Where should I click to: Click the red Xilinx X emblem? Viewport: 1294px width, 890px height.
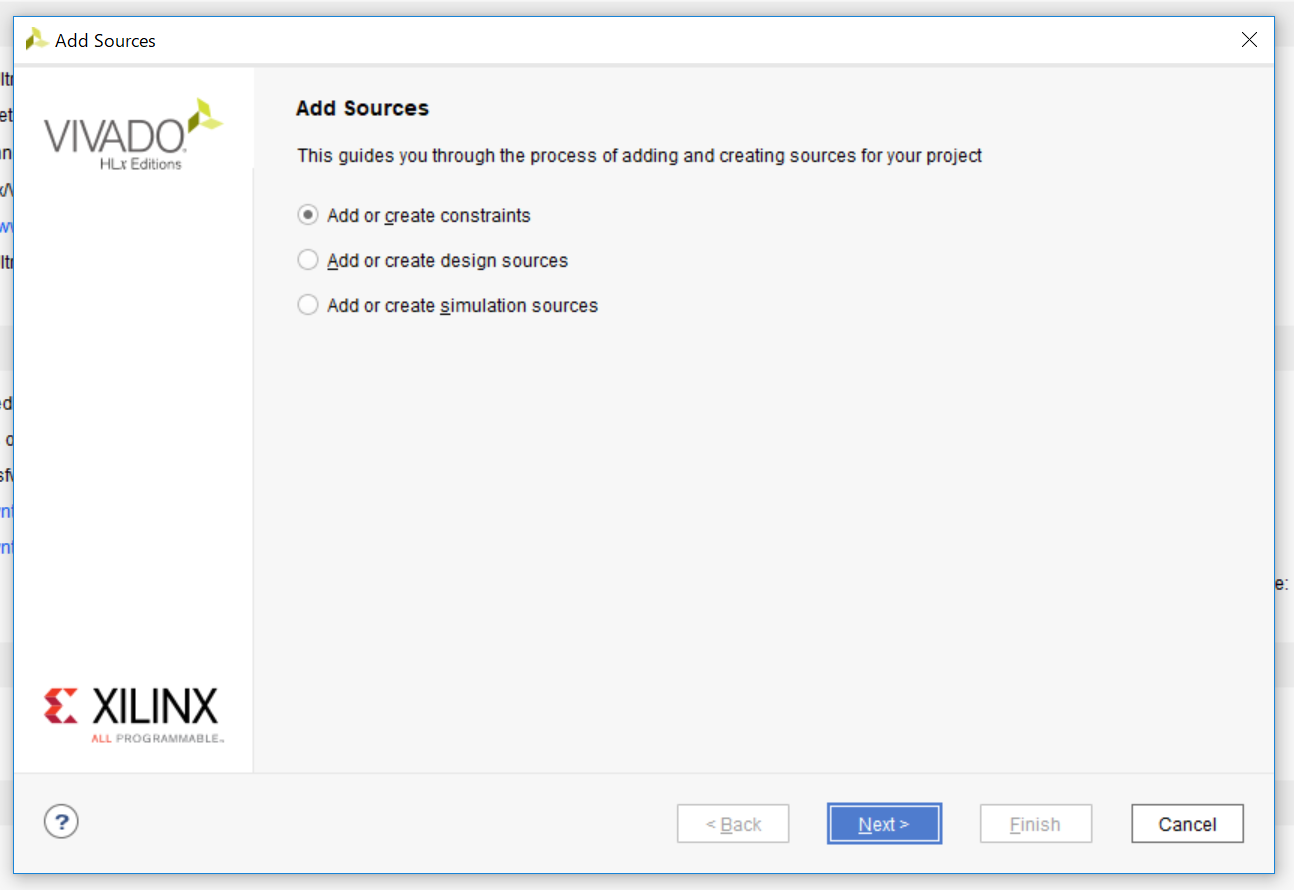(x=61, y=706)
